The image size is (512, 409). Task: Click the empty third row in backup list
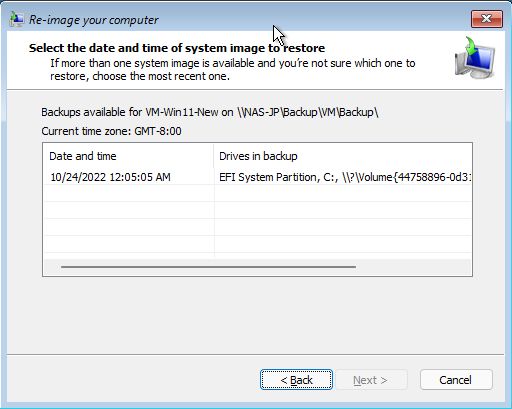pyautogui.click(x=257, y=210)
